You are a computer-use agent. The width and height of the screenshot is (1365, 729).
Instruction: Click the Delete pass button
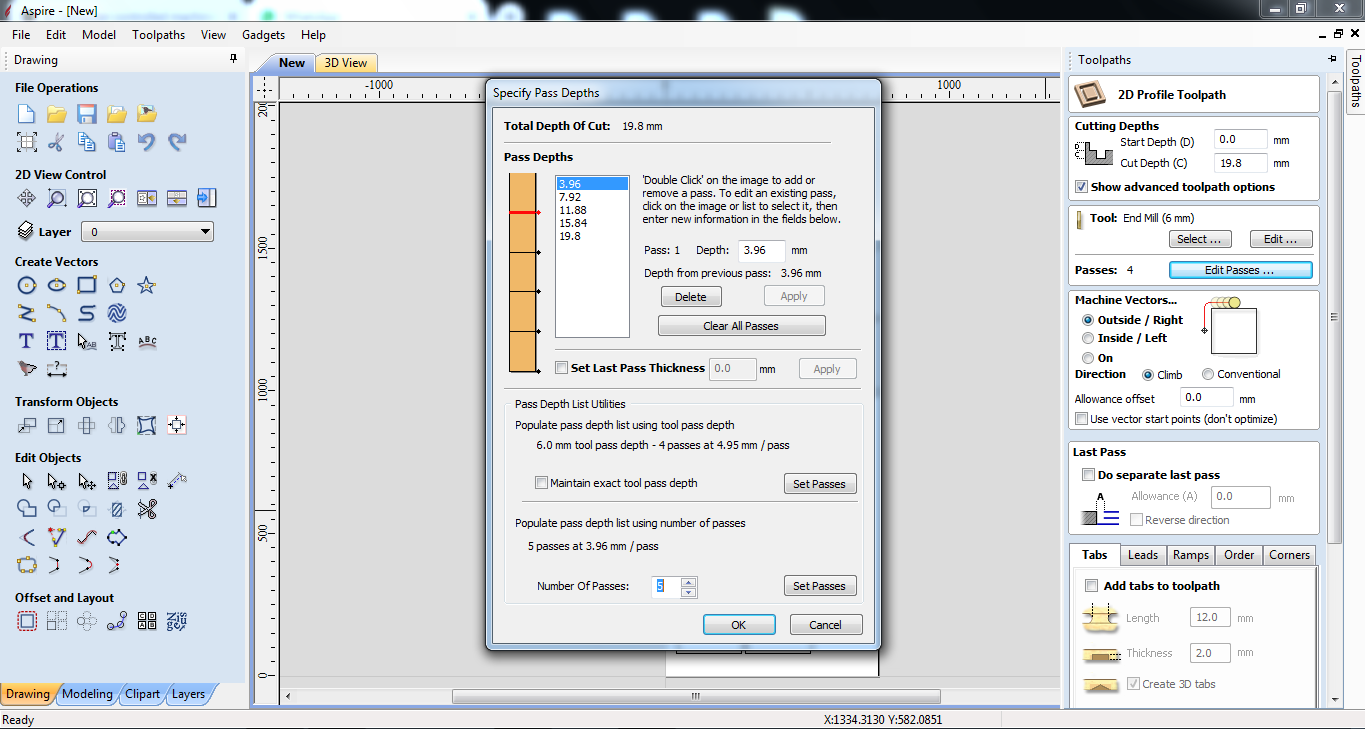[x=690, y=297]
